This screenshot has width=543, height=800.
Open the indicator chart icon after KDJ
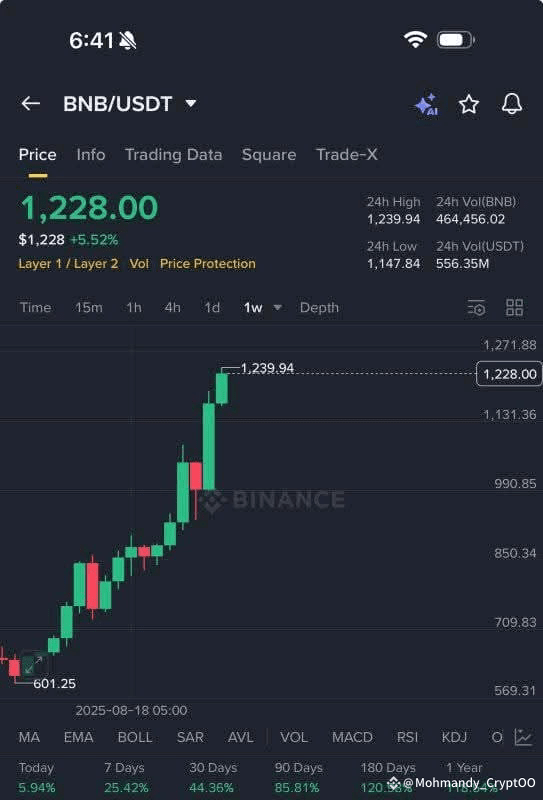pyautogui.click(x=523, y=737)
